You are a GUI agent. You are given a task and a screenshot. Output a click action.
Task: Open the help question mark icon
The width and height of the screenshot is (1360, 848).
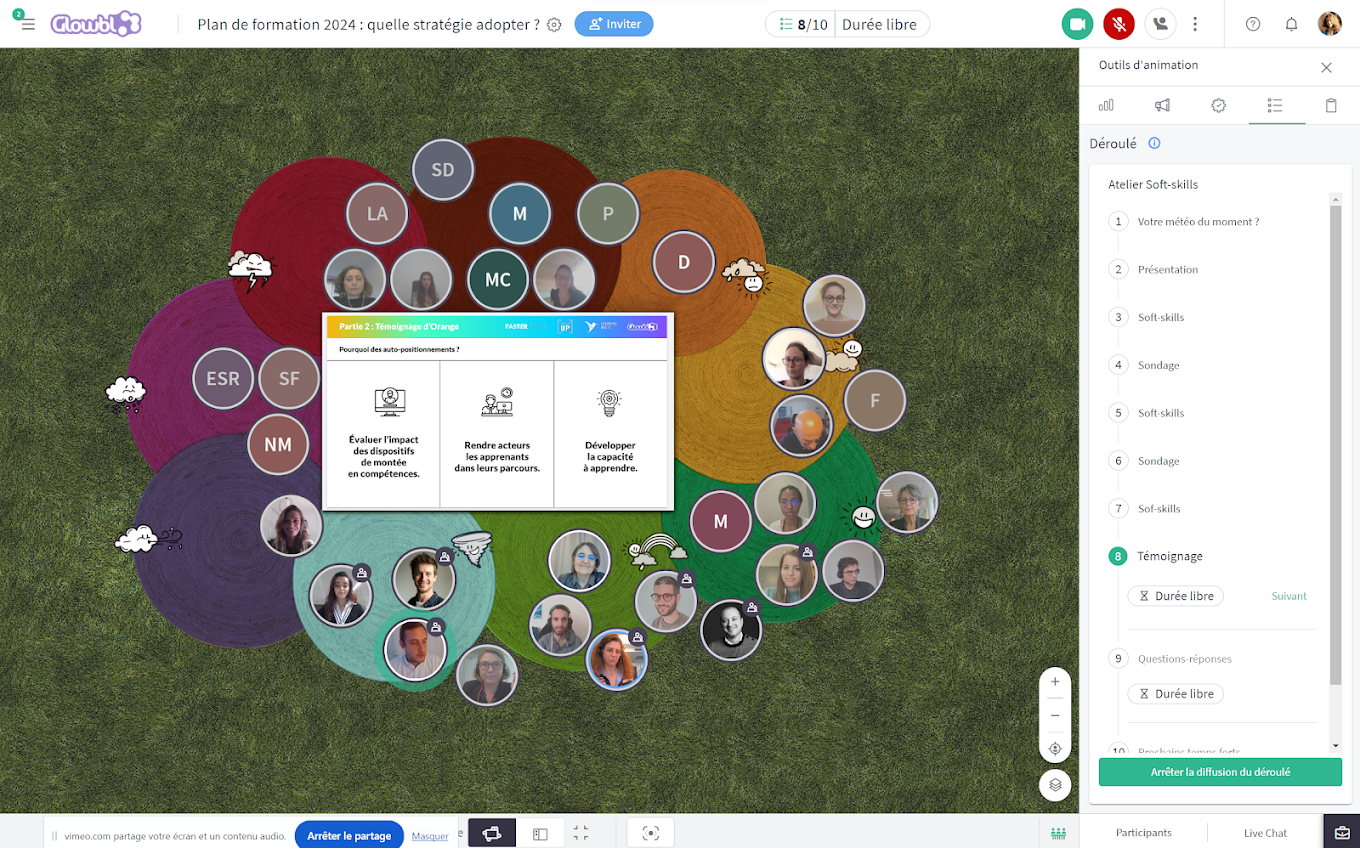[1253, 24]
